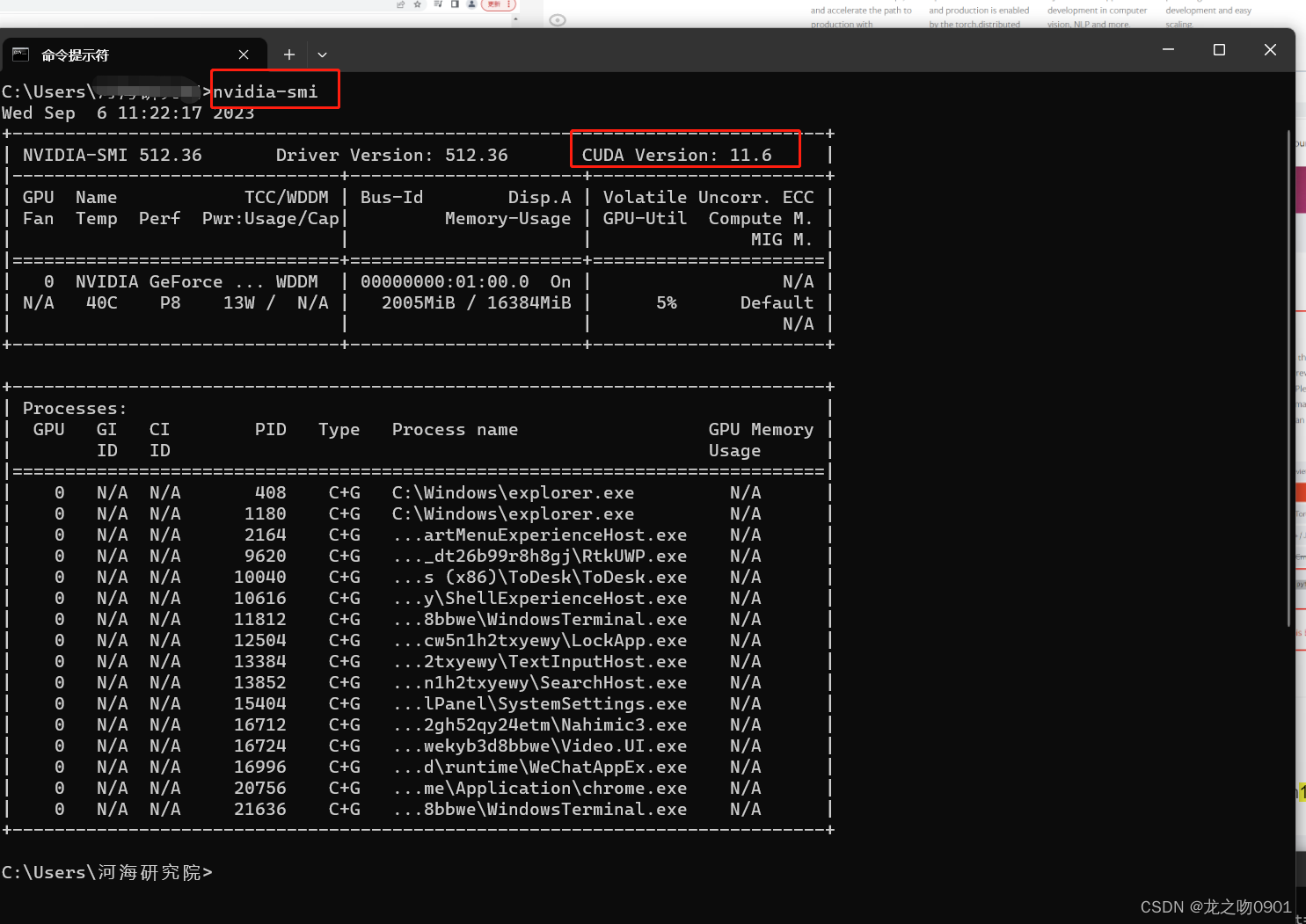The height and width of the screenshot is (924, 1306).
Task: Click the 'NVIDIA GeForce ...' GPU name
Action: coord(170,281)
